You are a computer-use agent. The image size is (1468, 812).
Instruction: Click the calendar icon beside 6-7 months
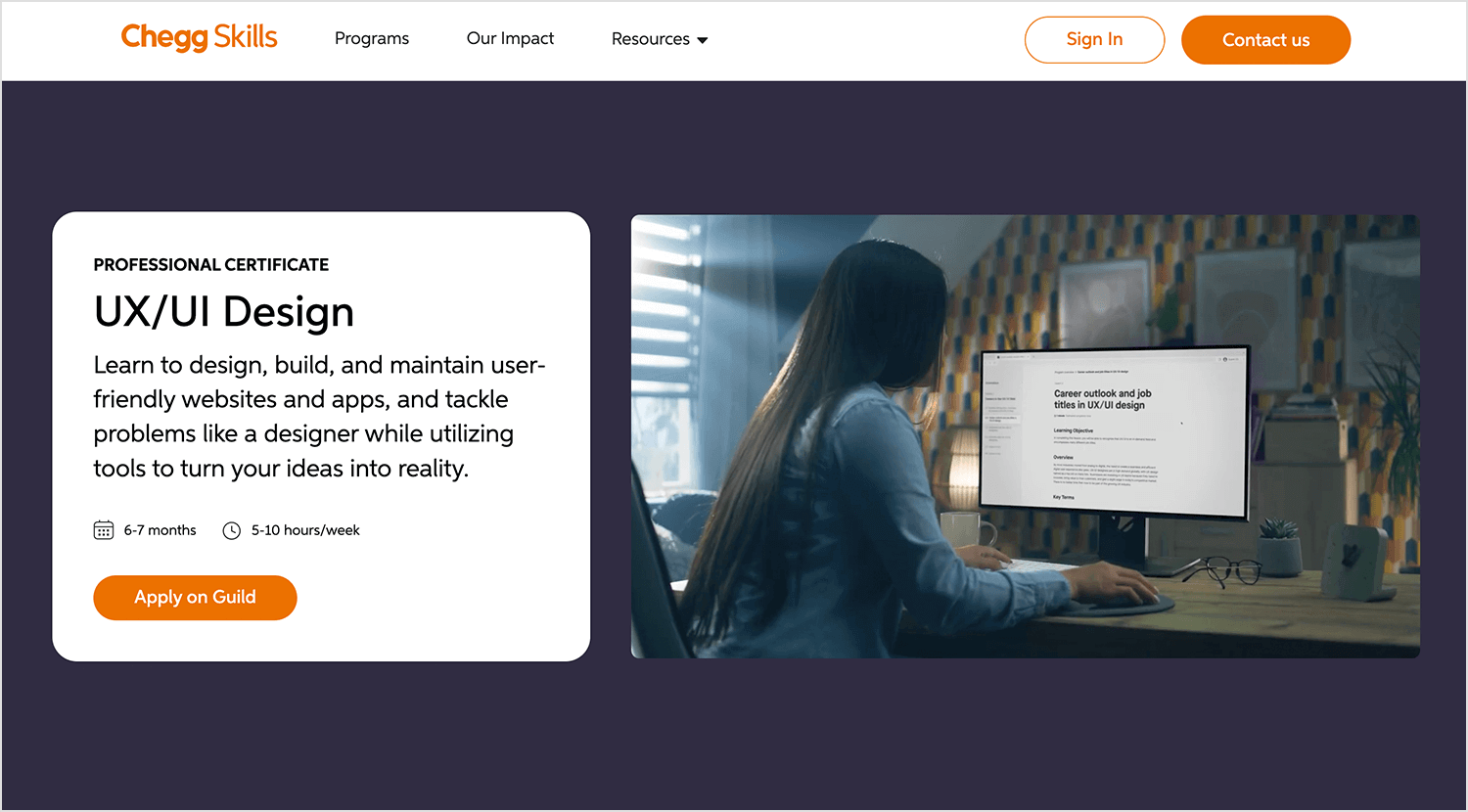(104, 530)
